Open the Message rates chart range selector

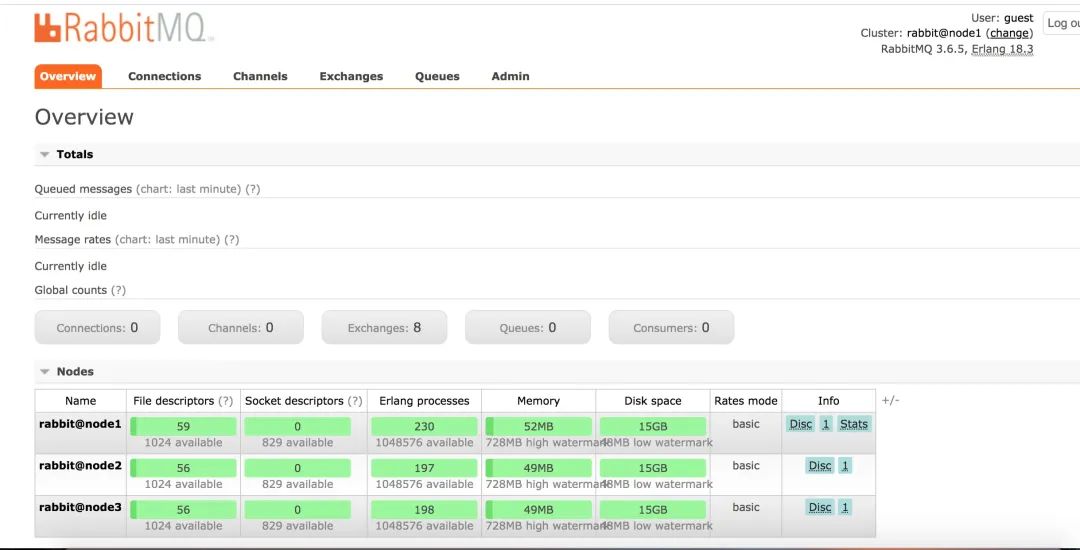167,240
